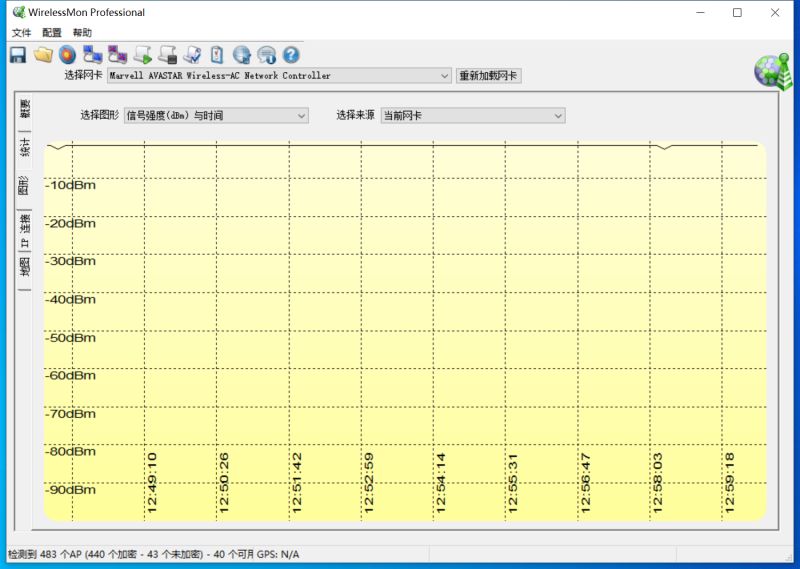Close the WirelessMon window
Image resolution: width=800 pixels, height=569 pixels.
click(775, 12)
